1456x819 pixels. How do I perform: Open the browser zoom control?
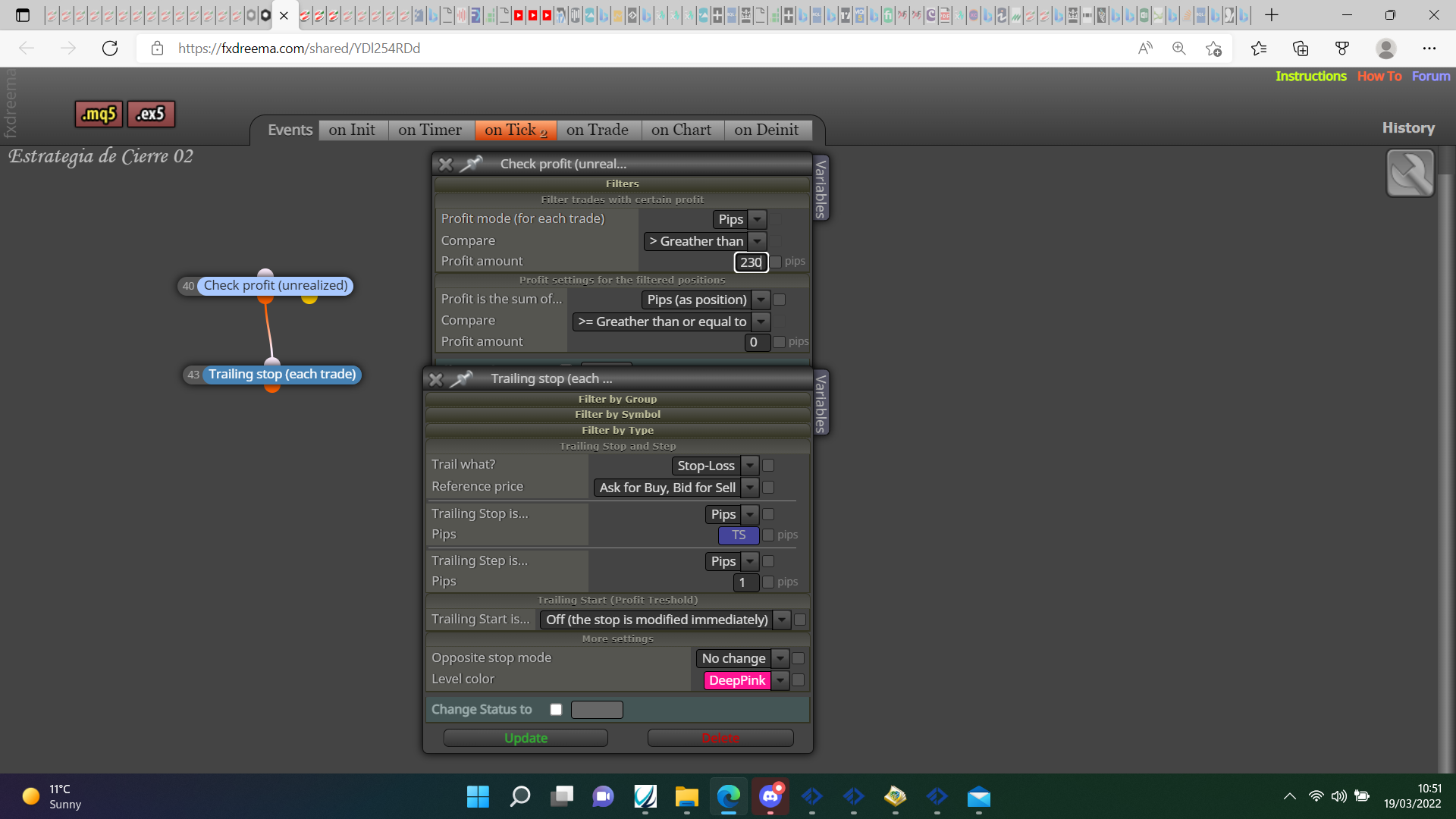click(x=1179, y=49)
